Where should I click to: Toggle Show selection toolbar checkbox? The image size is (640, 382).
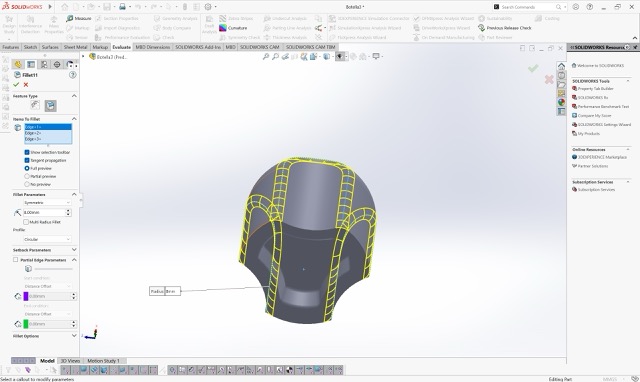(x=27, y=152)
